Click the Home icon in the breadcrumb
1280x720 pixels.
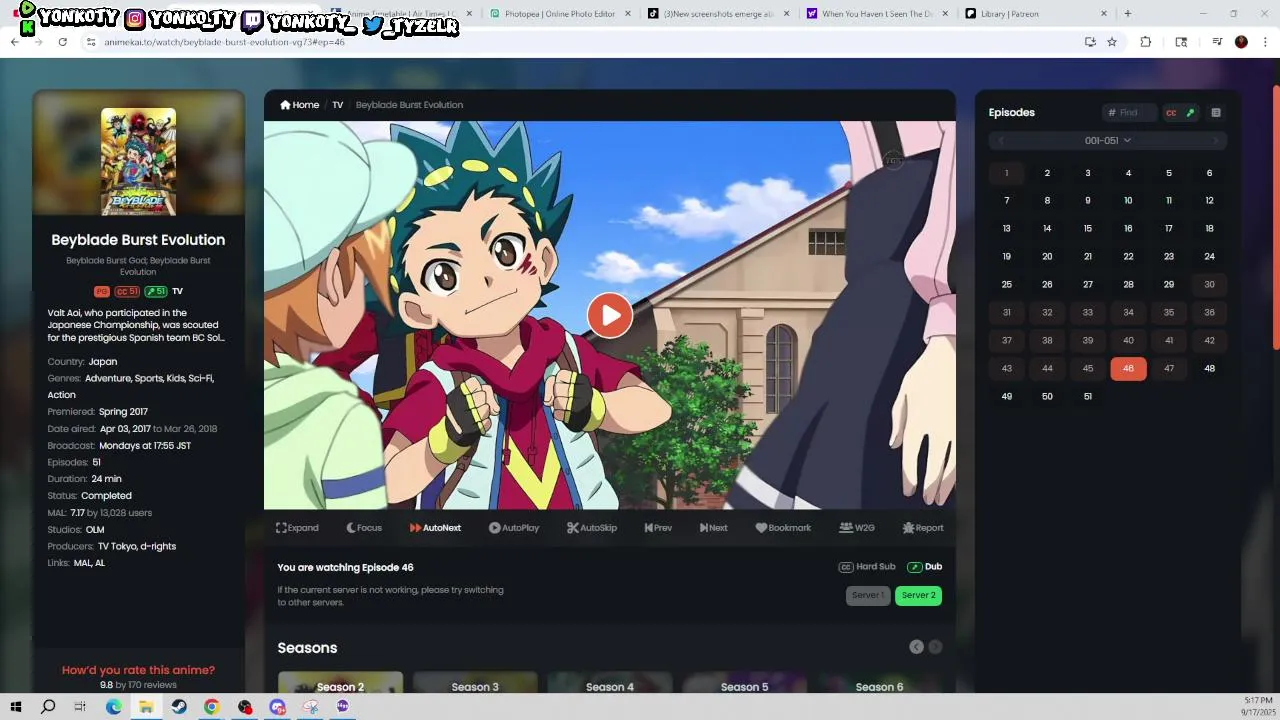[286, 105]
